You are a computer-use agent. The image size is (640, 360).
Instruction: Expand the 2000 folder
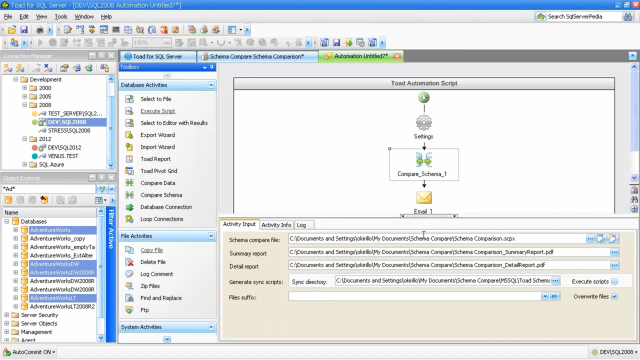pyautogui.click(x=24, y=88)
